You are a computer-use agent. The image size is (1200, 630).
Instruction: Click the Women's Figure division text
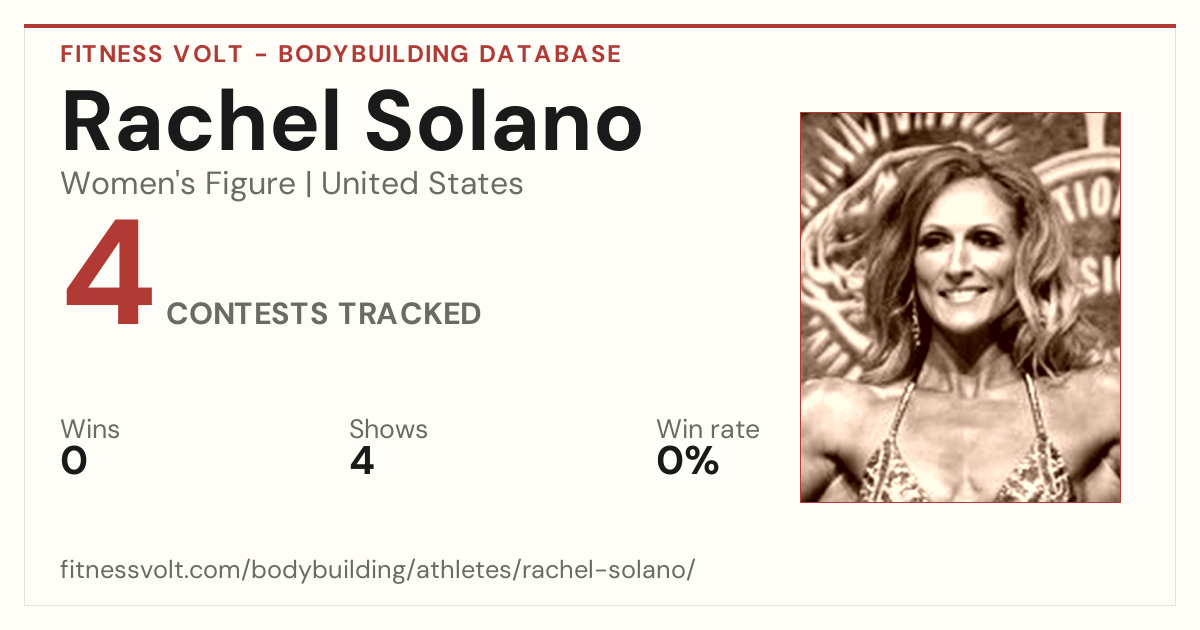pyautogui.click(x=178, y=184)
